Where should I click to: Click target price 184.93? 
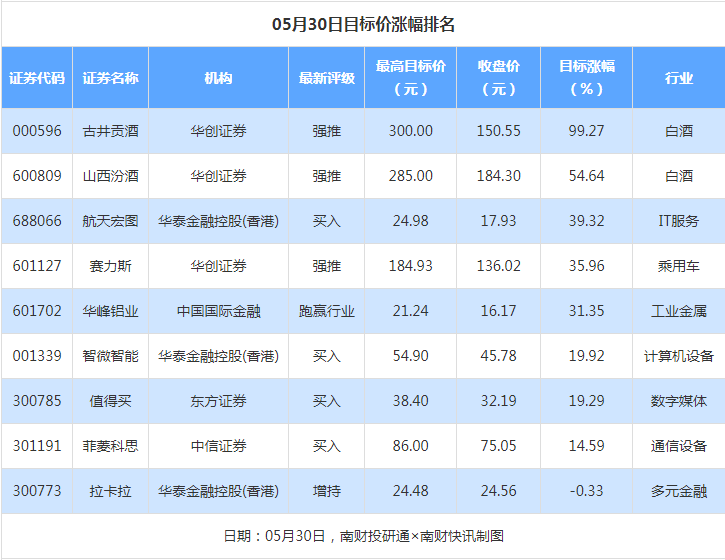pyautogui.click(x=411, y=266)
